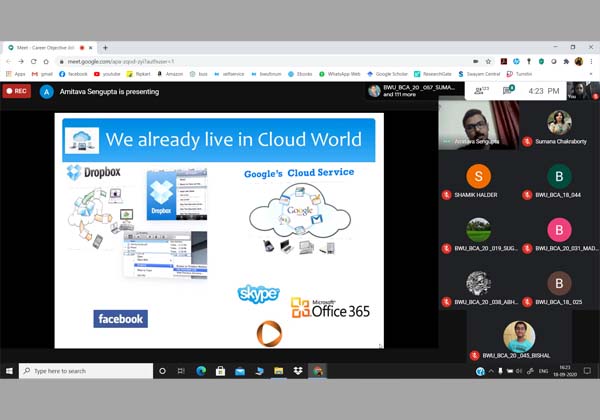Switch to Chrome on the taskbar

click(317, 371)
